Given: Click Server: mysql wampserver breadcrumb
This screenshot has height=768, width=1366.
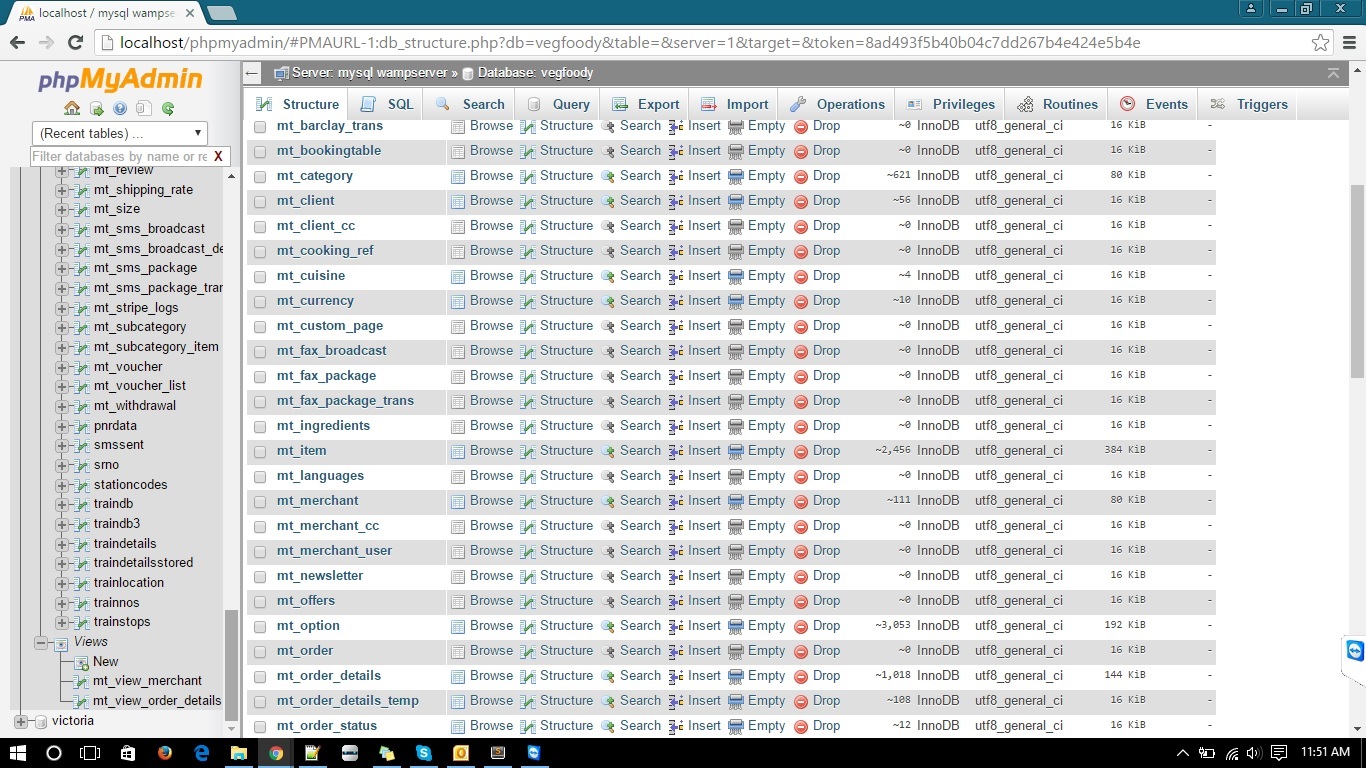Looking at the screenshot, I should tap(369, 73).
